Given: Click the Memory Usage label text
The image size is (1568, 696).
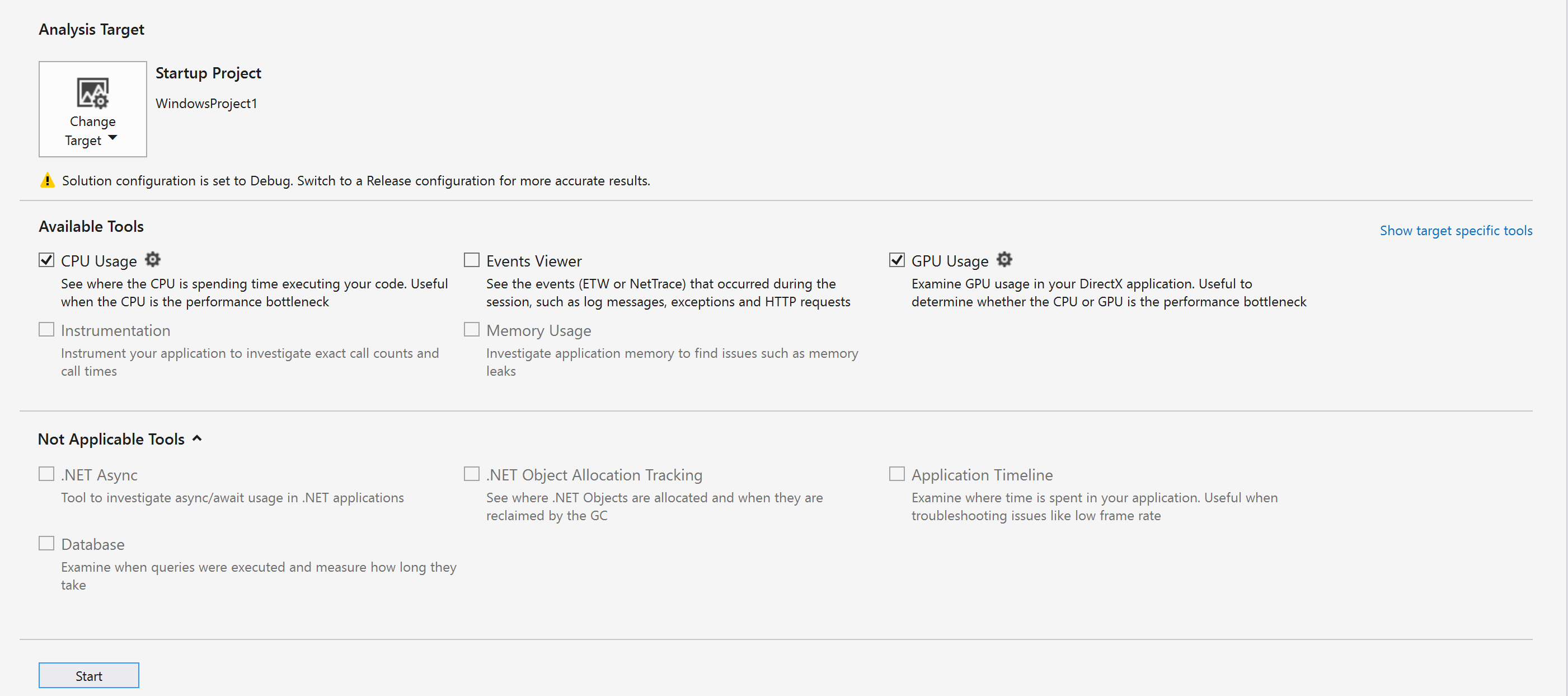Looking at the screenshot, I should 539,331.
